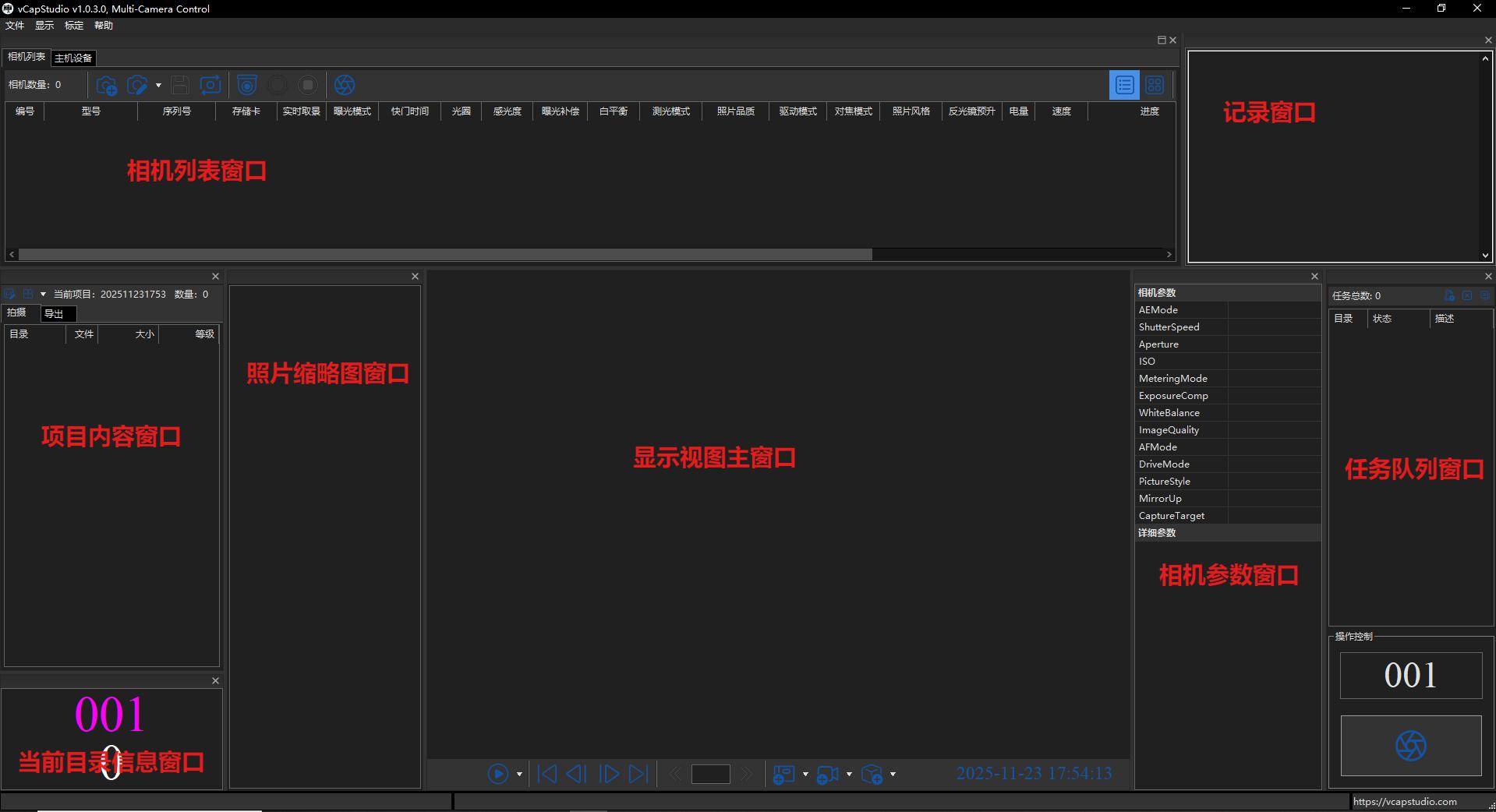Switch camera list to grid view
The width and height of the screenshot is (1496, 812).
tap(1155, 85)
